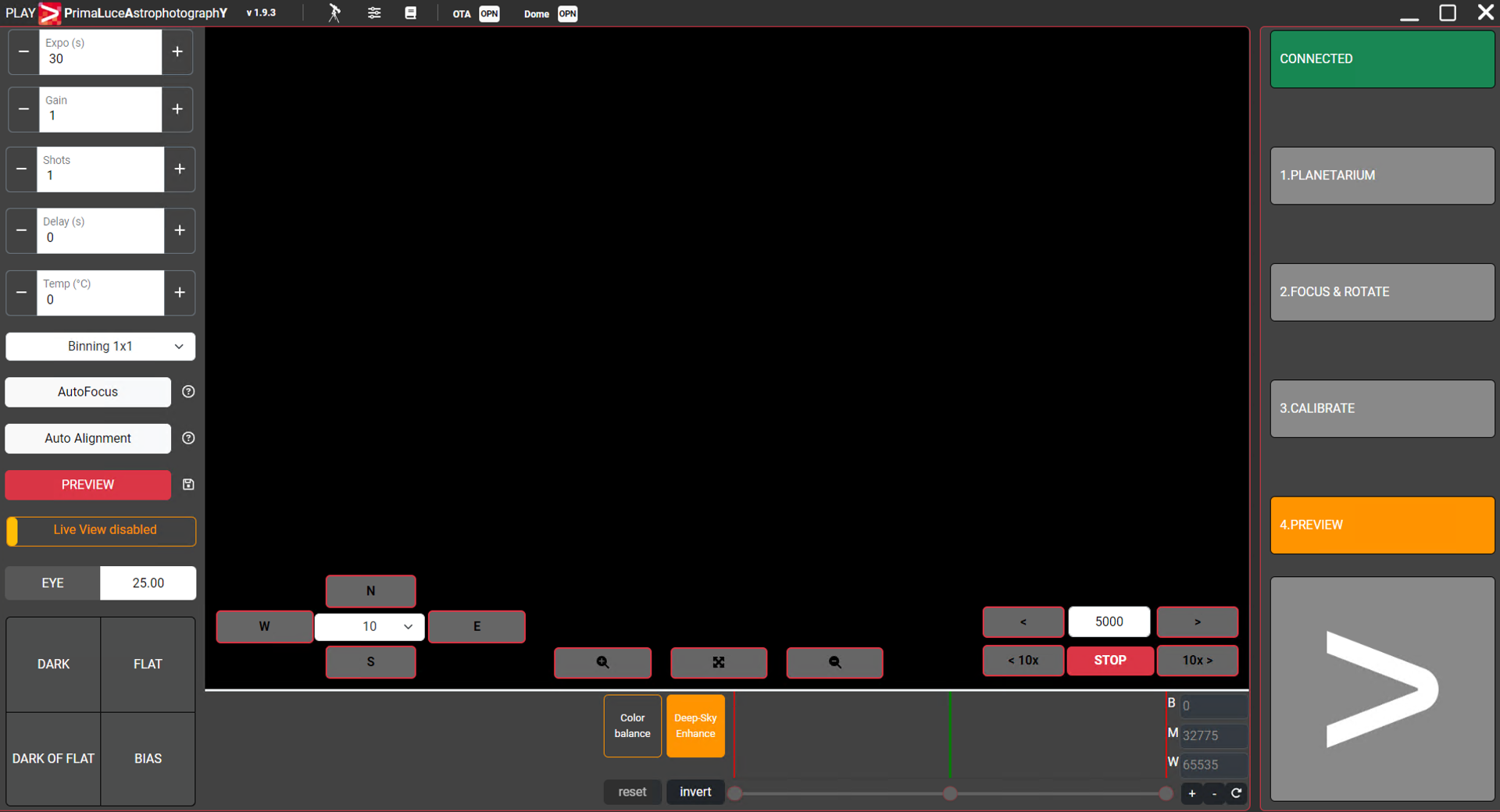
Task: Open the 3.CALIBRATE tab
Action: pyautogui.click(x=1382, y=408)
